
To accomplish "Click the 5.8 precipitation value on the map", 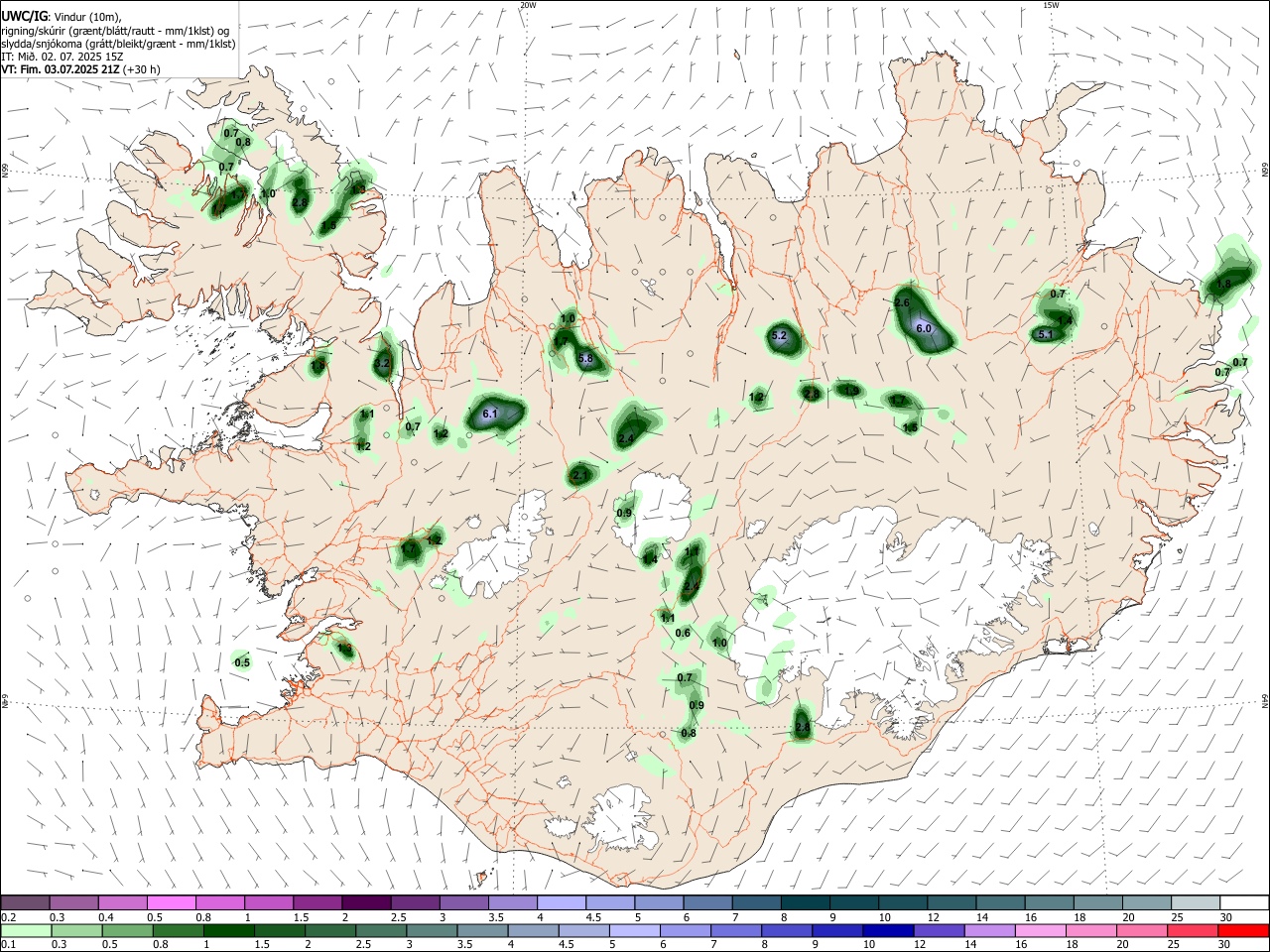I will [585, 358].
